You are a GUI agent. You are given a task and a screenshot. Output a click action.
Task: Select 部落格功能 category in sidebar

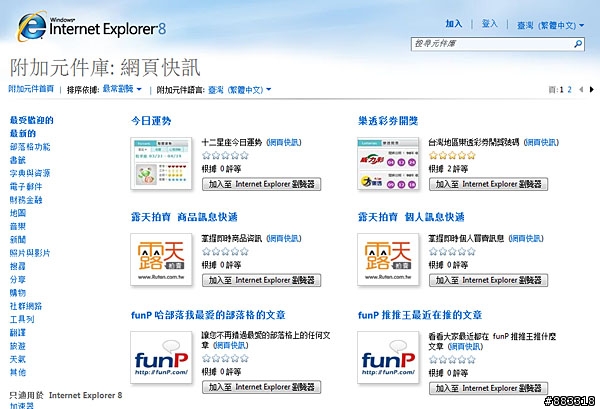pos(30,147)
